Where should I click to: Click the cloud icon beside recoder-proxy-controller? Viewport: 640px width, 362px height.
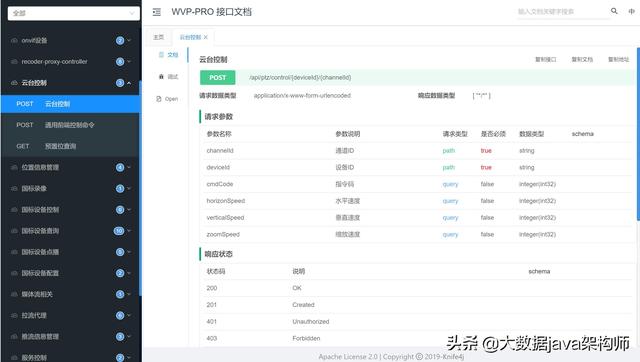pos(14,62)
